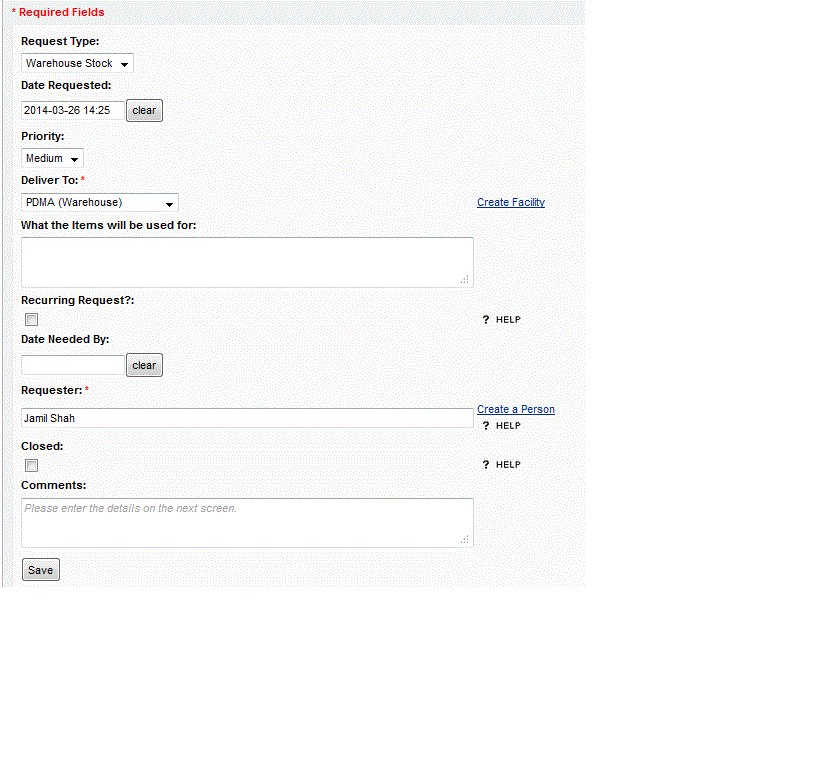Click the Date Requested input field

coord(72,110)
